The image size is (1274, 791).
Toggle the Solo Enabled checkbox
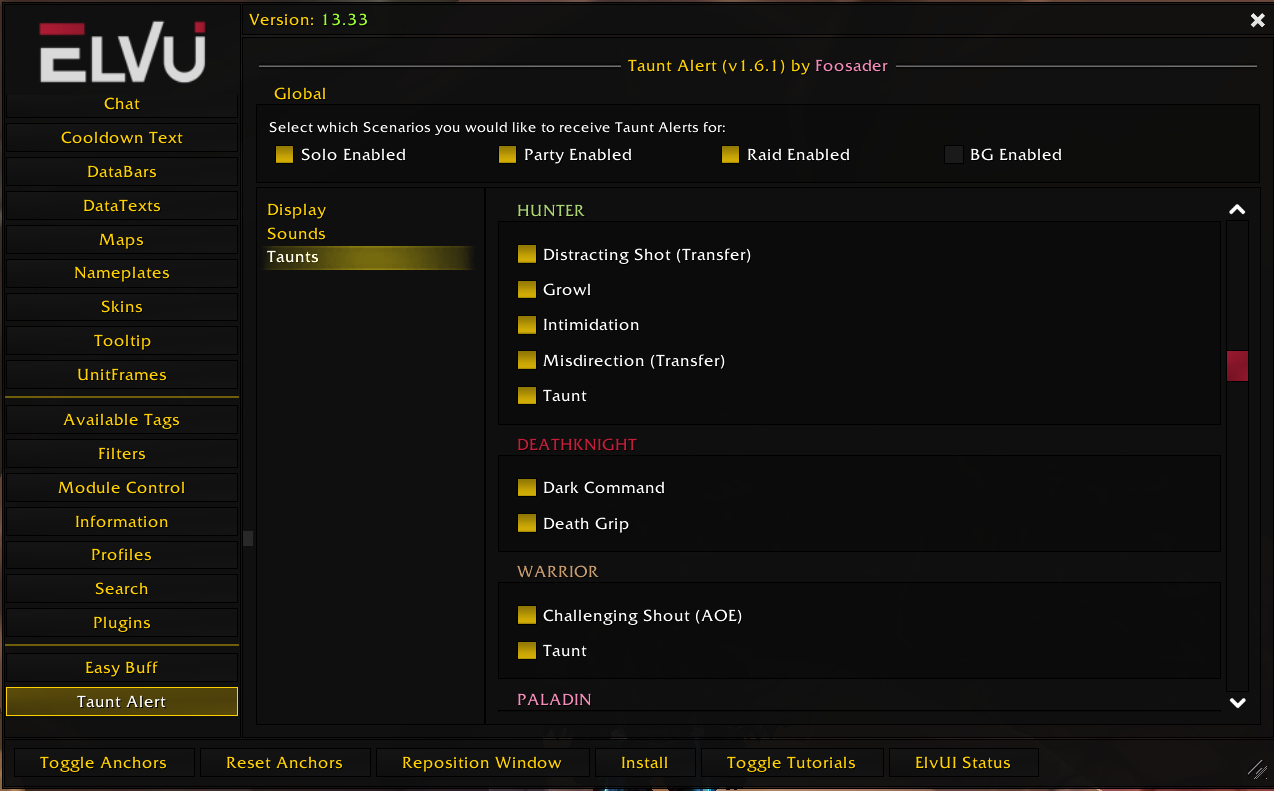pos(284,155)
